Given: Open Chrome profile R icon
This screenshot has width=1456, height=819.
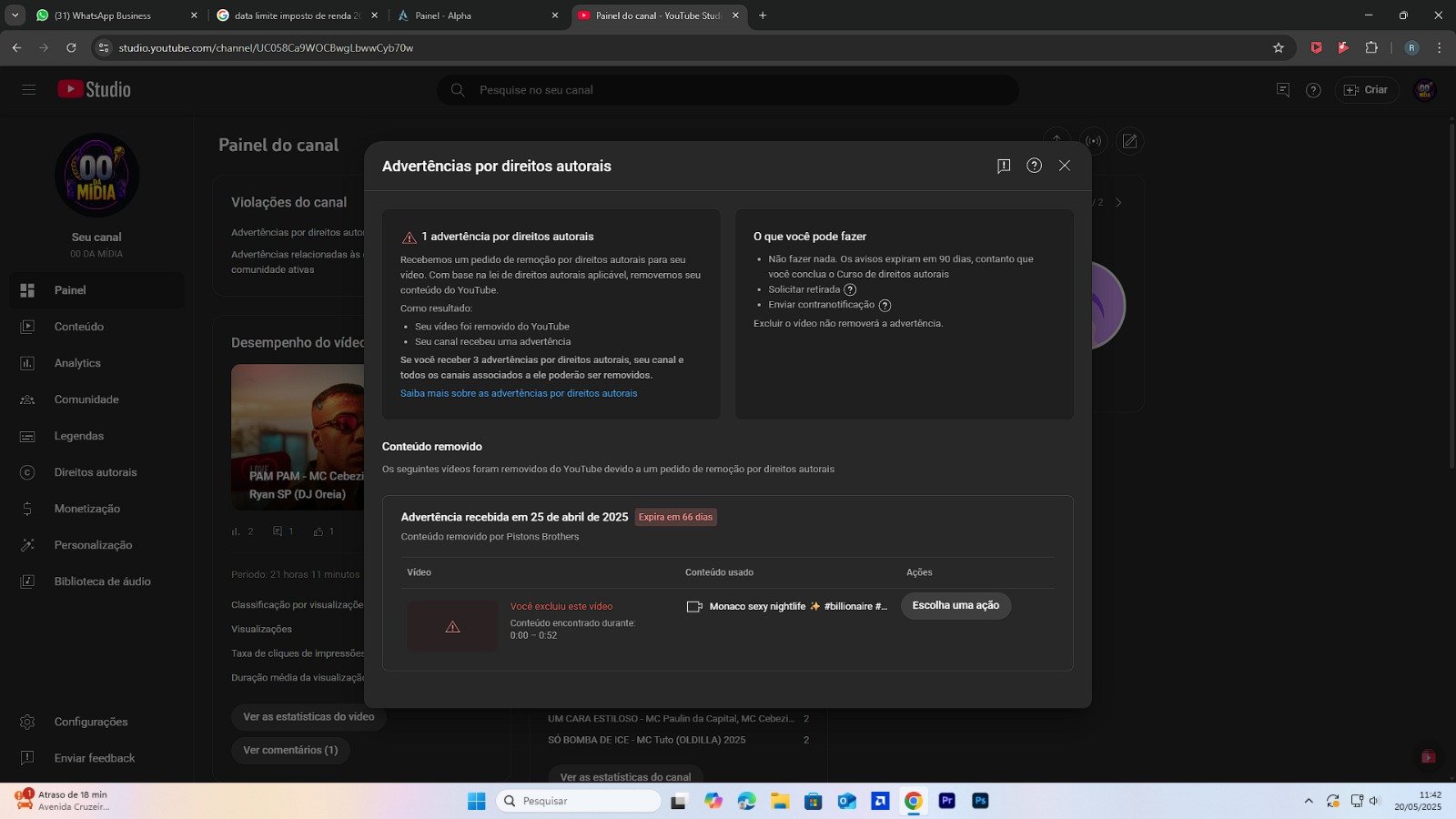Looking at the screenshot, I should click(x=1411, y=47).
